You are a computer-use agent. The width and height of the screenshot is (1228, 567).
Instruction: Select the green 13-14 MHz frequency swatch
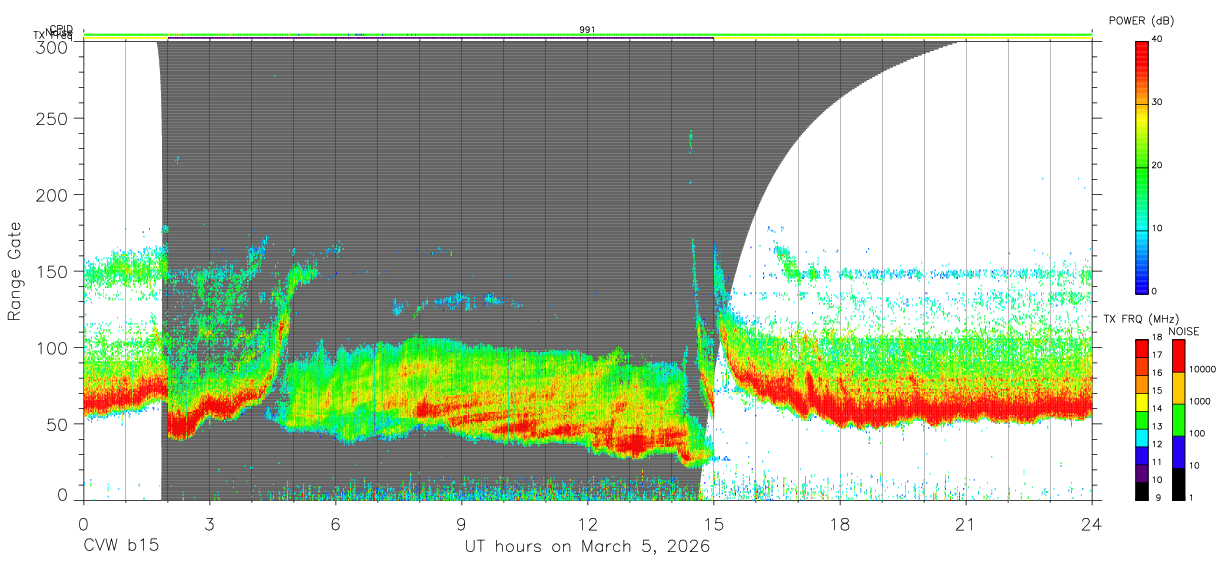[1142, 418]
